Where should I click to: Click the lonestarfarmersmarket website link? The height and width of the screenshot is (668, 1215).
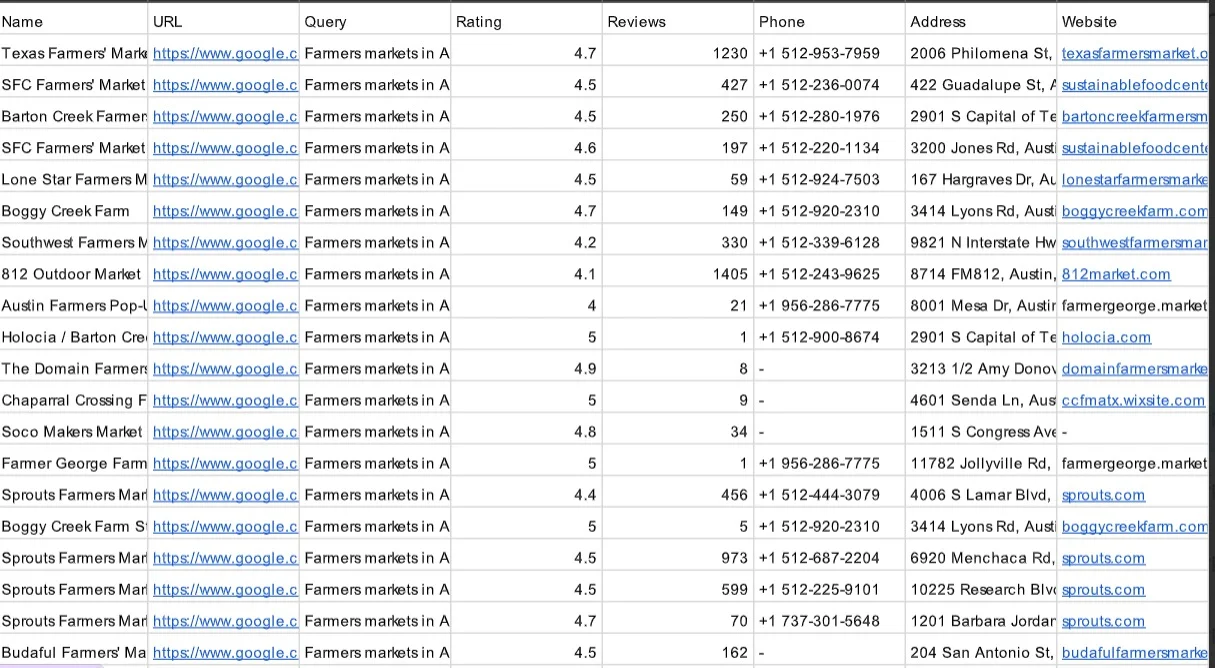pyautogui.click(x=1134, y=180)
